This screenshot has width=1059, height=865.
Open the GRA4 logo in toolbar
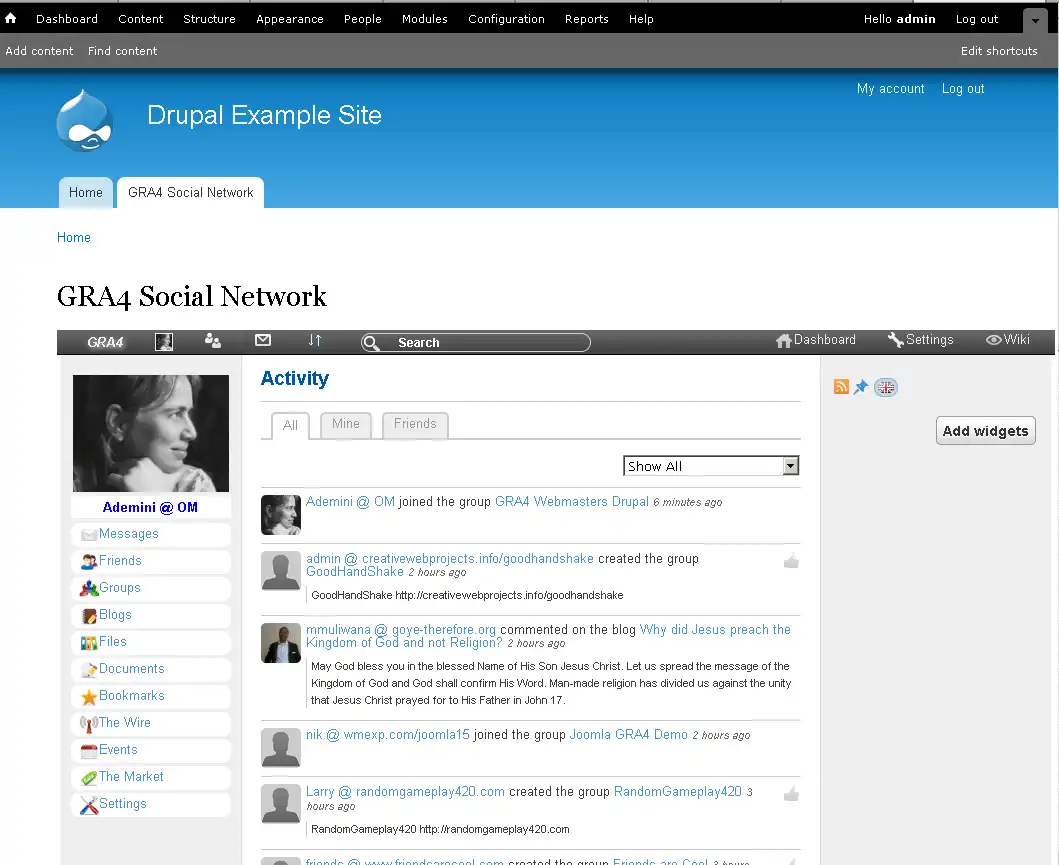tap(105, 342)
